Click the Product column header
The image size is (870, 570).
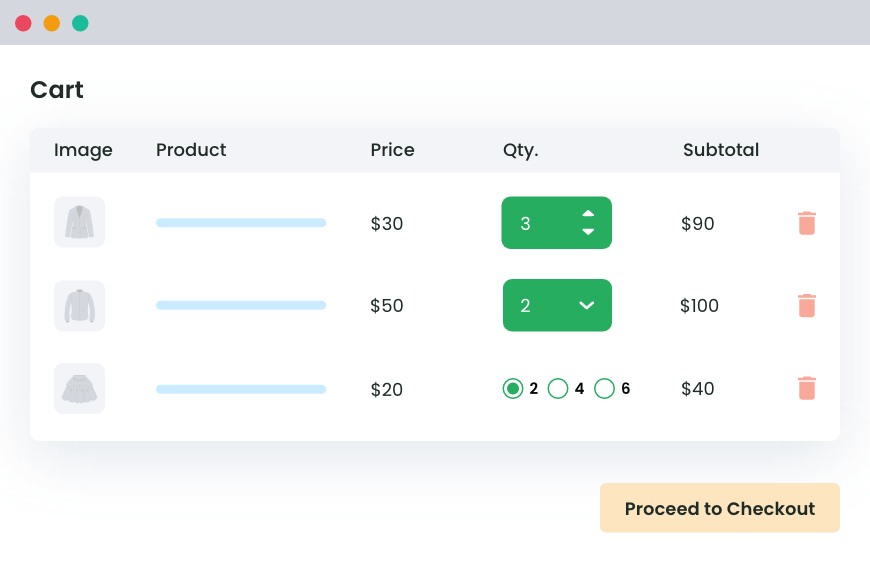pyautogui.click(x=191, y=150)
